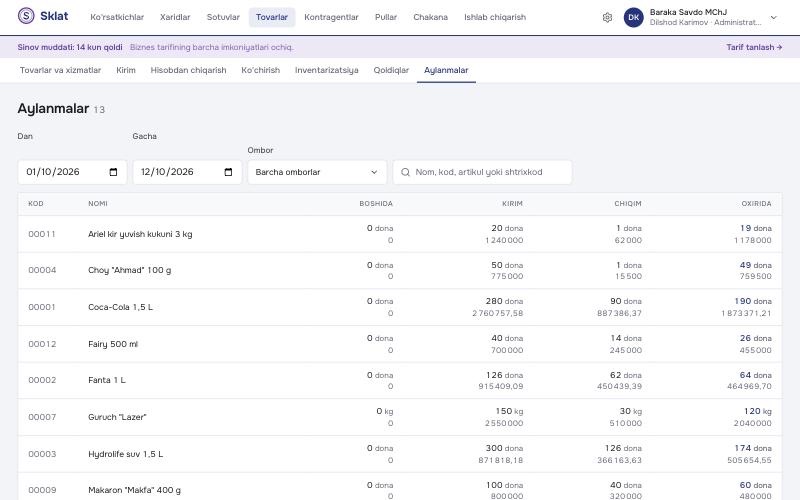Click the Dan date field 01/10/2026

click(72, 172)
